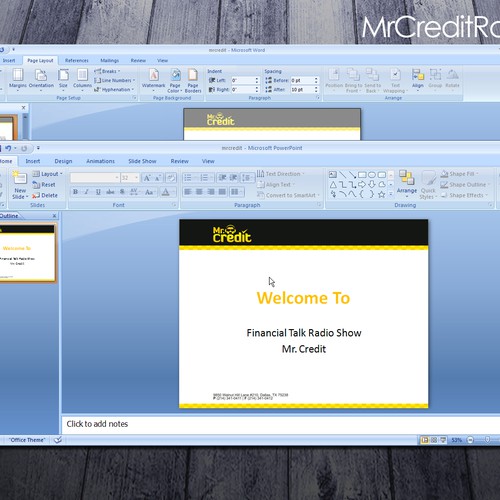
Task: Click New Slide in PowerPoint ribbon
Action: click(x=20, y=185)
